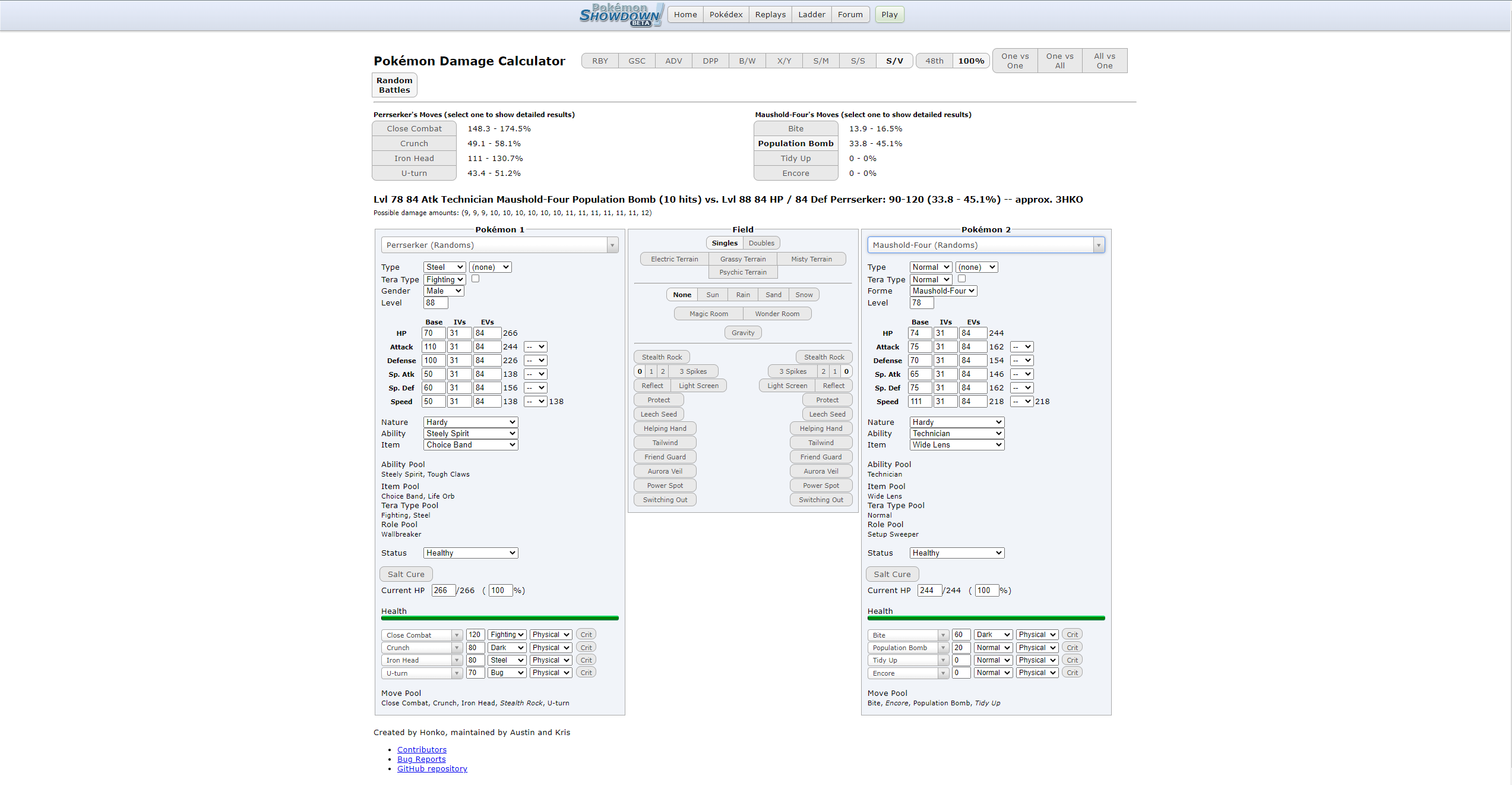This screenshot has height=785, width=1512.
Task: Open Perrserker's Item dropdown
Action: pyautogui.click(x=470, y=445)
